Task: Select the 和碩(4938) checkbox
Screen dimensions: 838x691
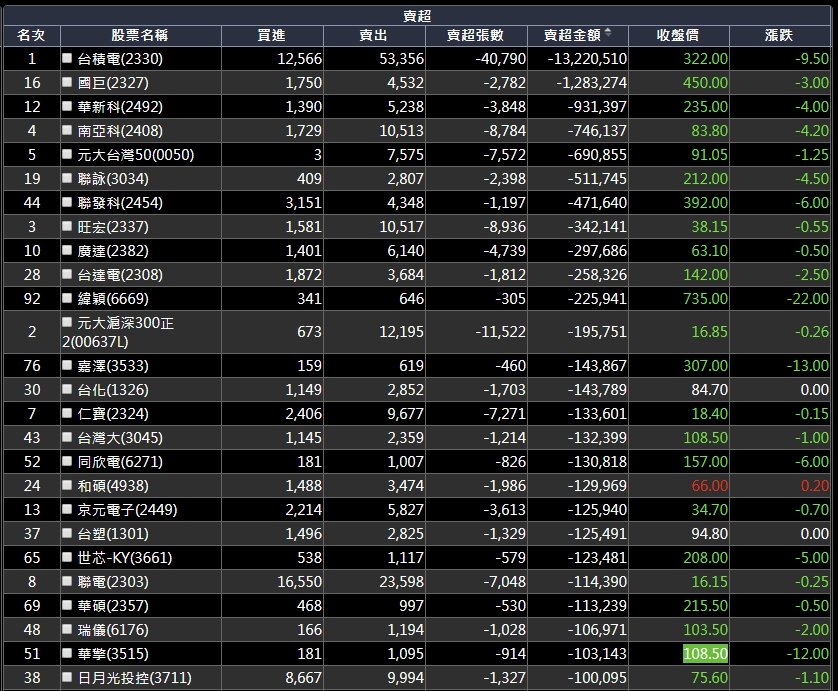Action: tap(67, 485)
